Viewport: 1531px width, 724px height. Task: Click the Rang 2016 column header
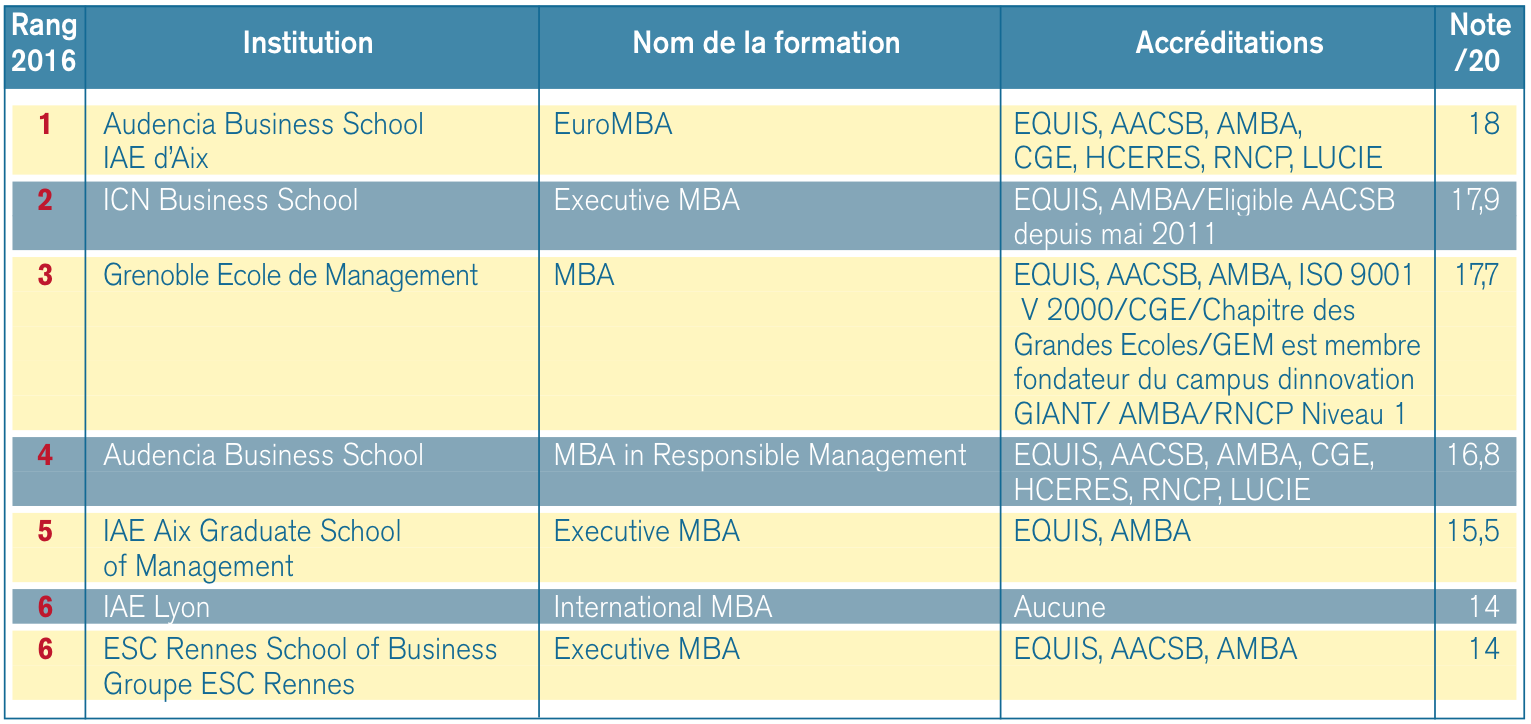click(x=44, y=43)
